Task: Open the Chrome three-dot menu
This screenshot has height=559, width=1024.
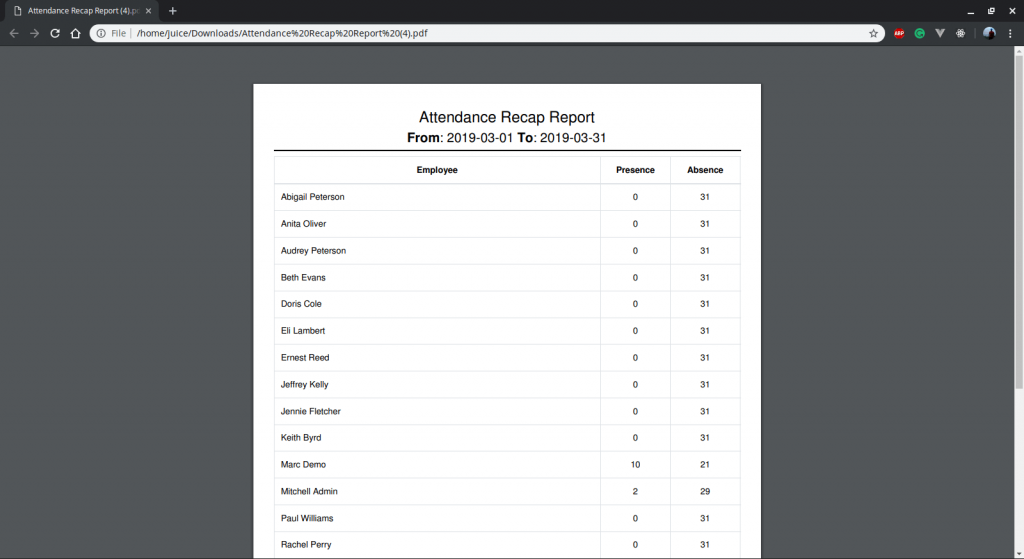Action: 1010,33
